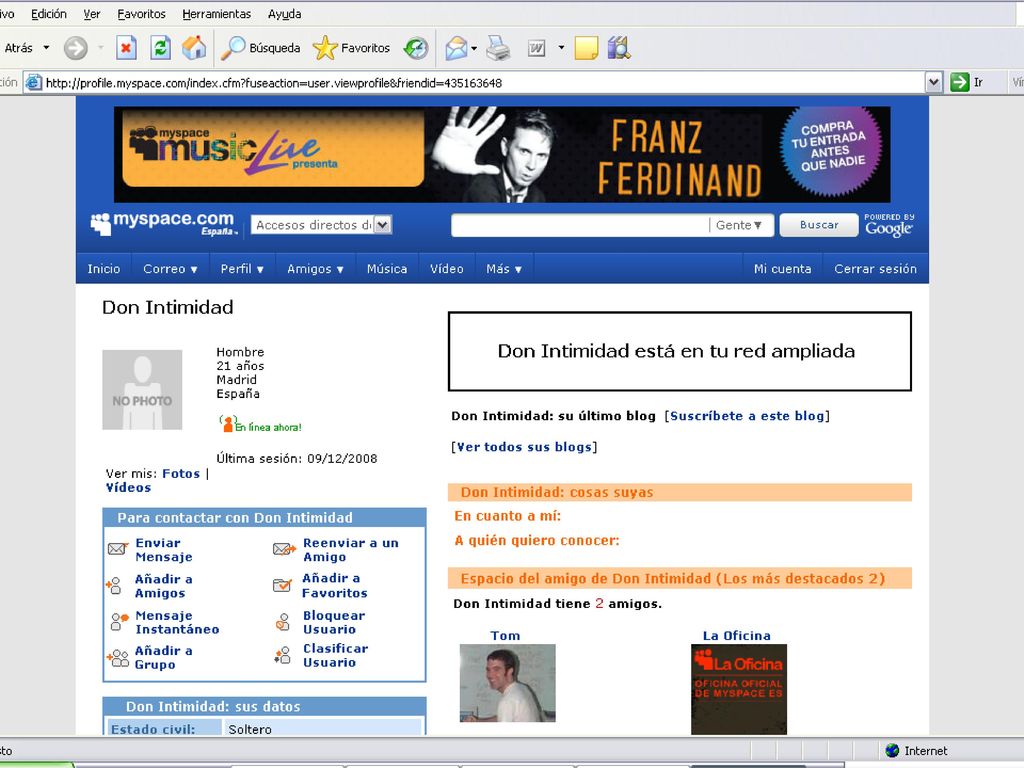Click the Franz Ferdinand banner ad
This screenshot has height=768, width=1024.
pos(502,154)
